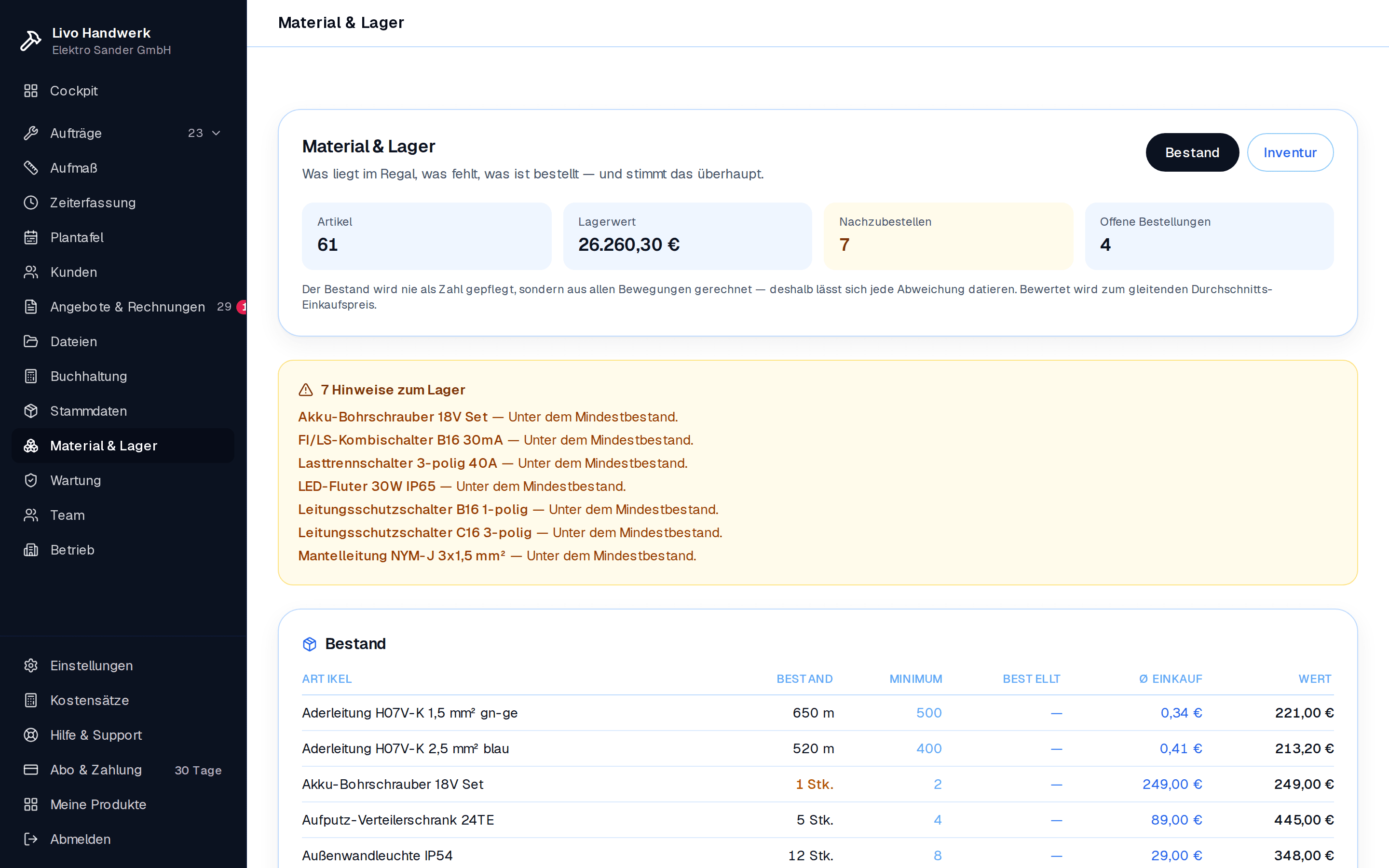
Task: Click hint Leitungsschutzschalter C16 3-polig
Action: coord(414,533)
